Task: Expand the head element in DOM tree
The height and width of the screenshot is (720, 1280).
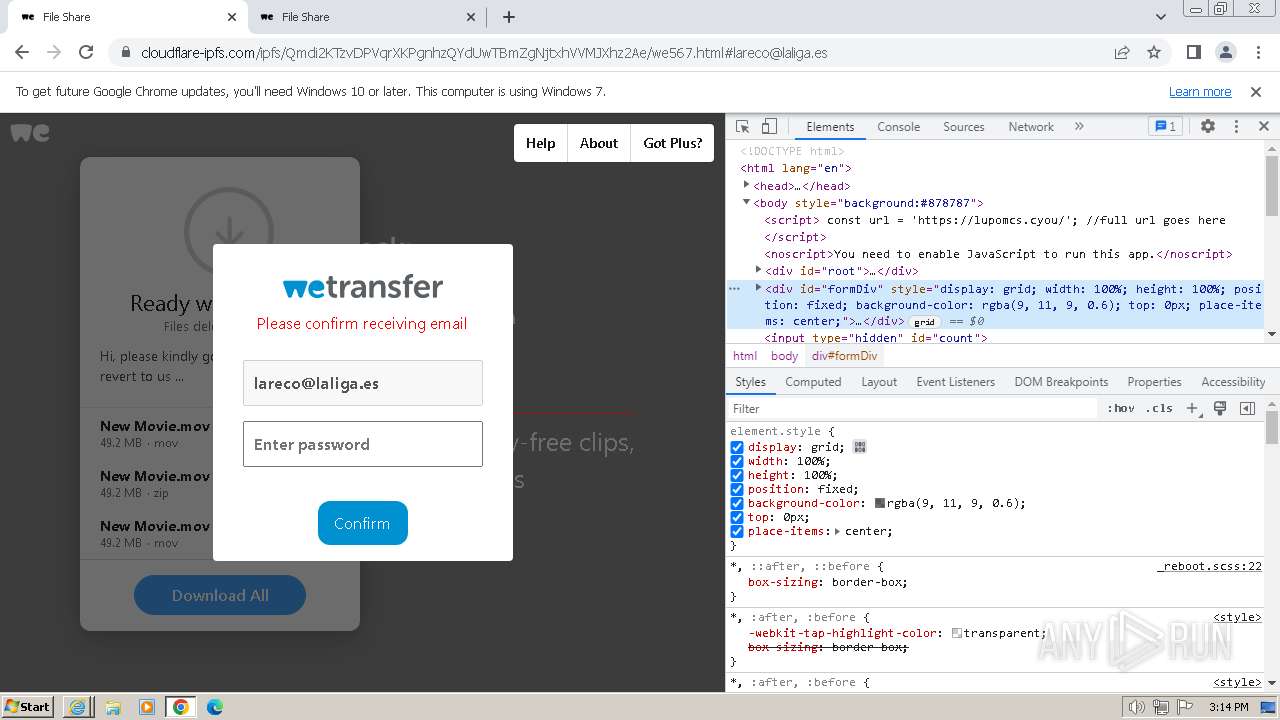Action: [746, 185]
